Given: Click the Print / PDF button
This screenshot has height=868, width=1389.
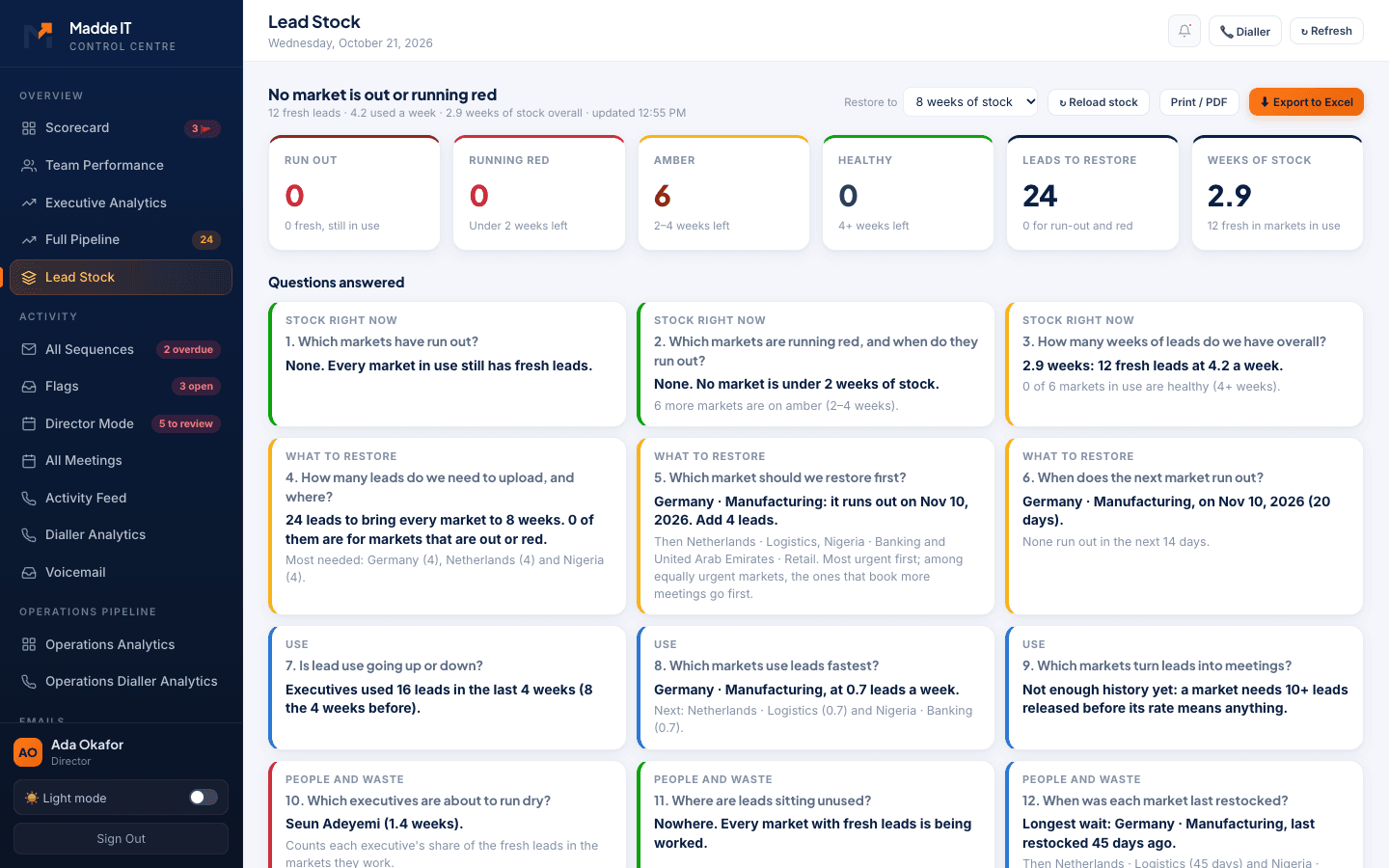Looking at the screenshot, I should pyautogui.click(x=1199, y=102).
